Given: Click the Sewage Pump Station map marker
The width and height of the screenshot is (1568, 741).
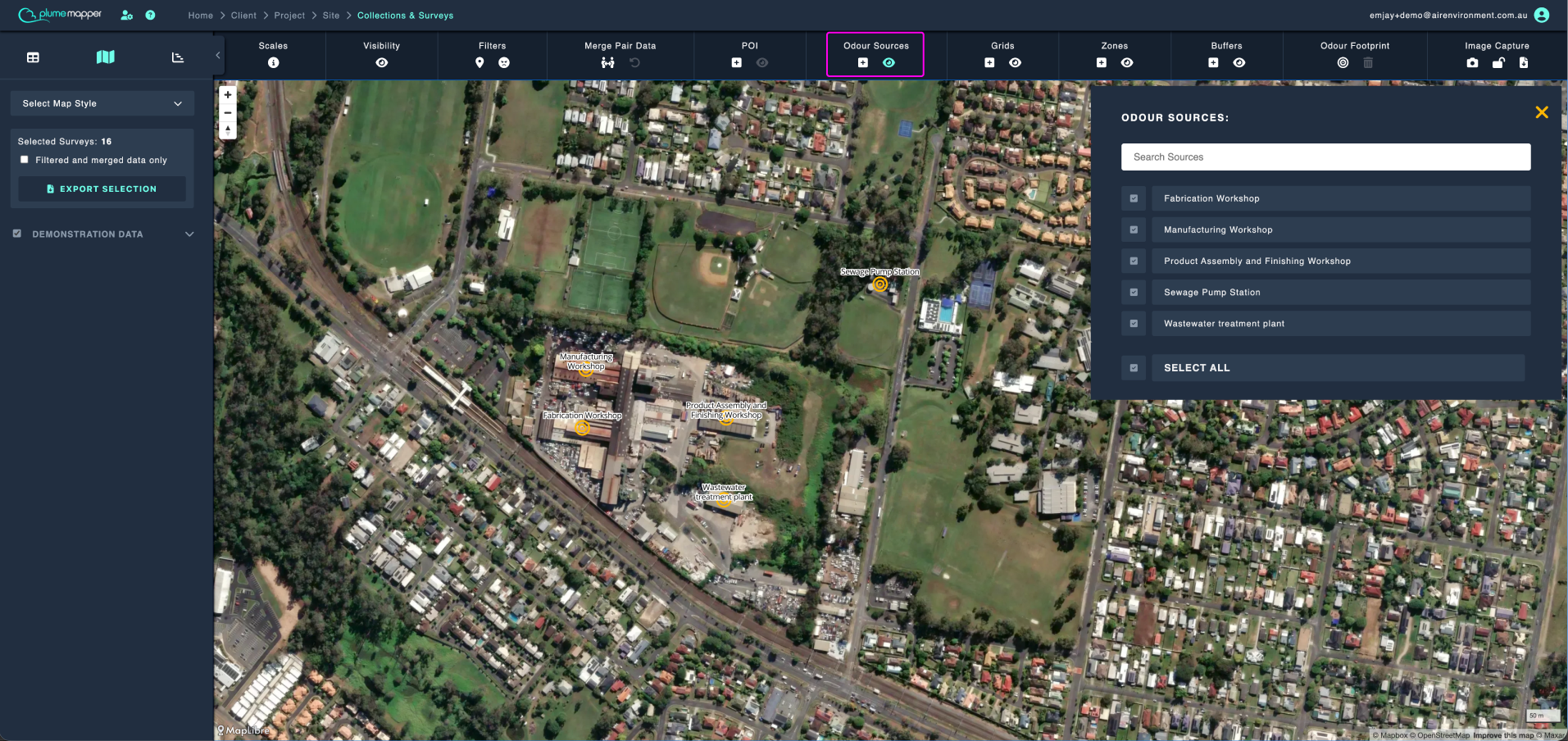Looking at the screenshot, I should (x=879, y=284).
